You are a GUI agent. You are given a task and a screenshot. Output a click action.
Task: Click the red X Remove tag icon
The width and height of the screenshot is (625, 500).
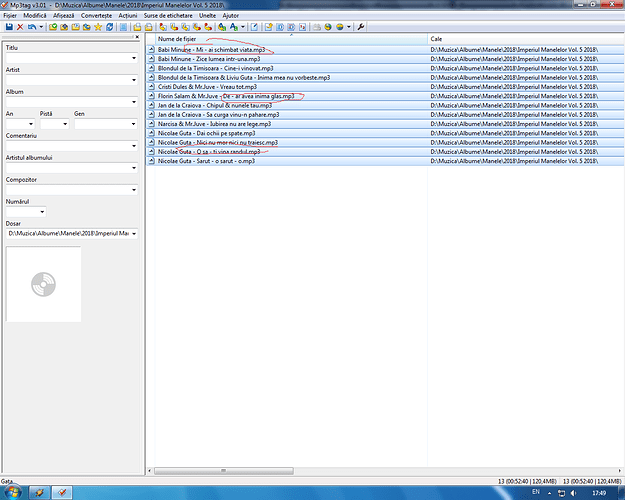20,27
